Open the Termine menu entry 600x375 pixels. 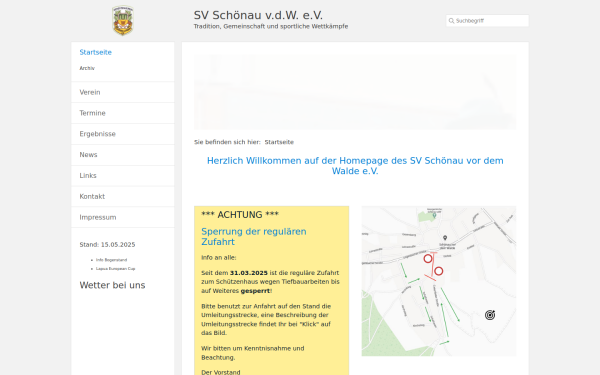pyautogui.click(x=122, y=113)
